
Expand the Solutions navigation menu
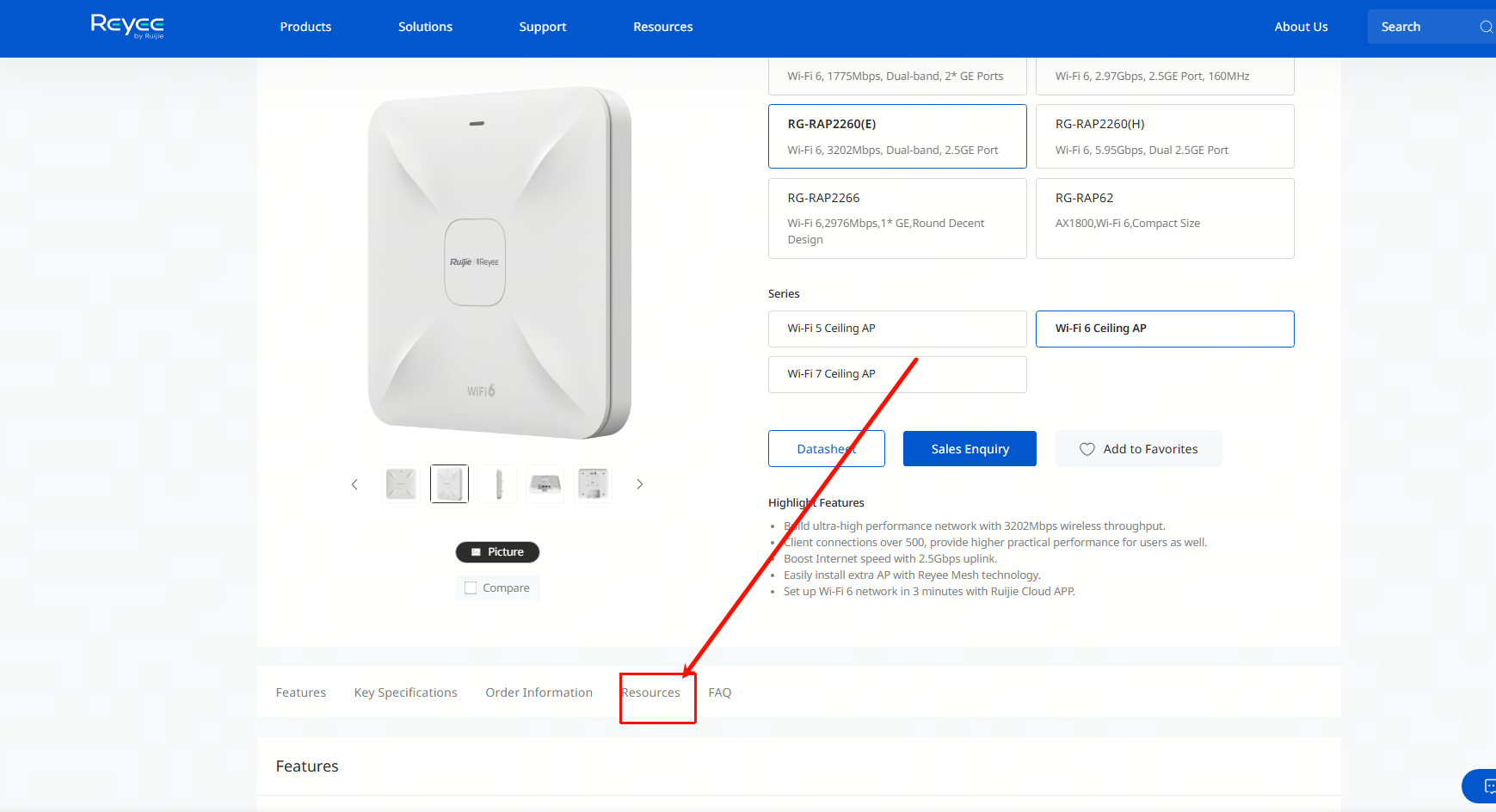pos(425,27)
